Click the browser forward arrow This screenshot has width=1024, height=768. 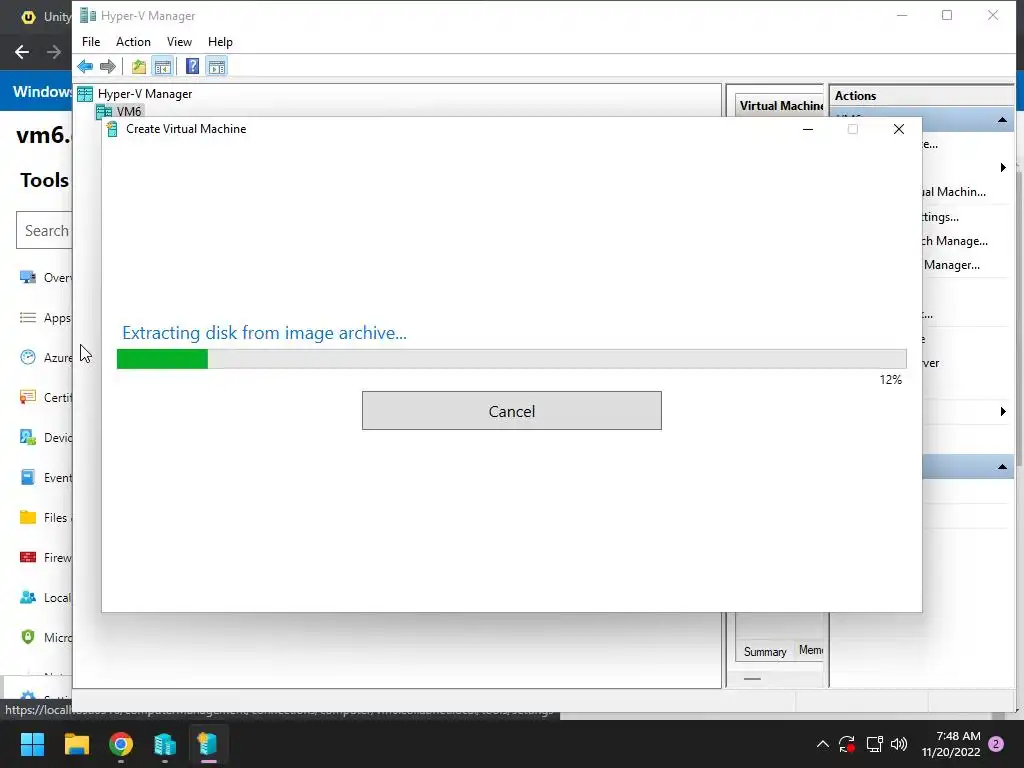[54, 52]
